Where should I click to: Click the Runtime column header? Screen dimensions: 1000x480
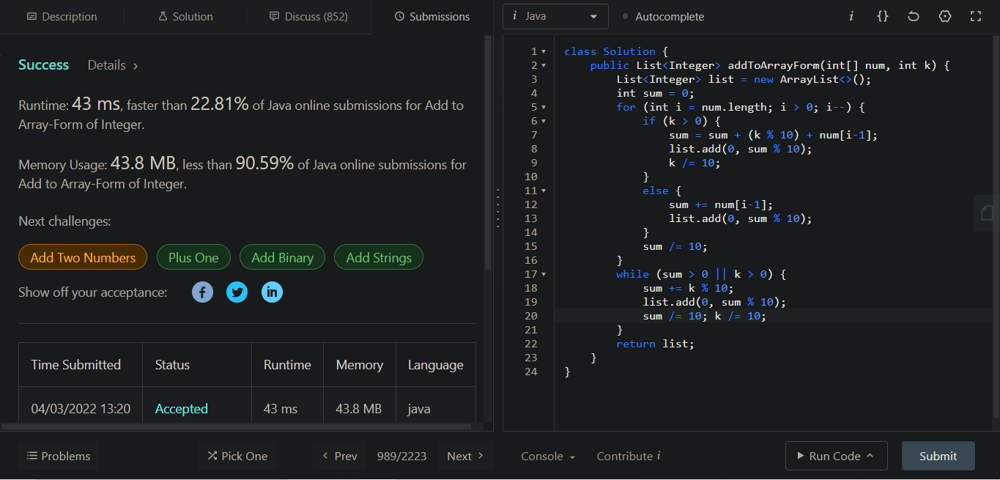[288, 365]
